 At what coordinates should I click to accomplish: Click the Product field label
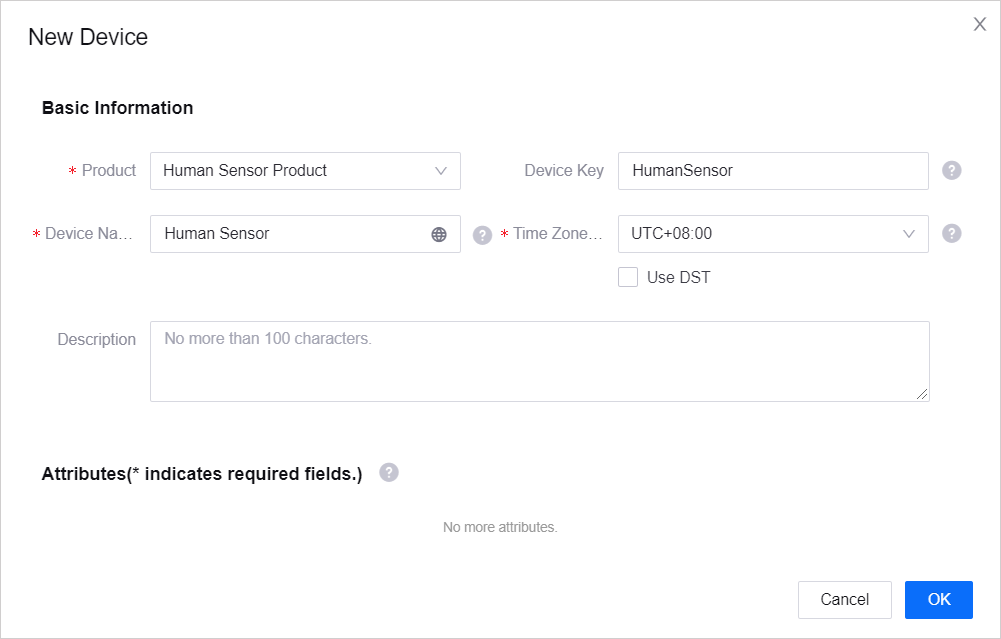[x=109, y=170]
